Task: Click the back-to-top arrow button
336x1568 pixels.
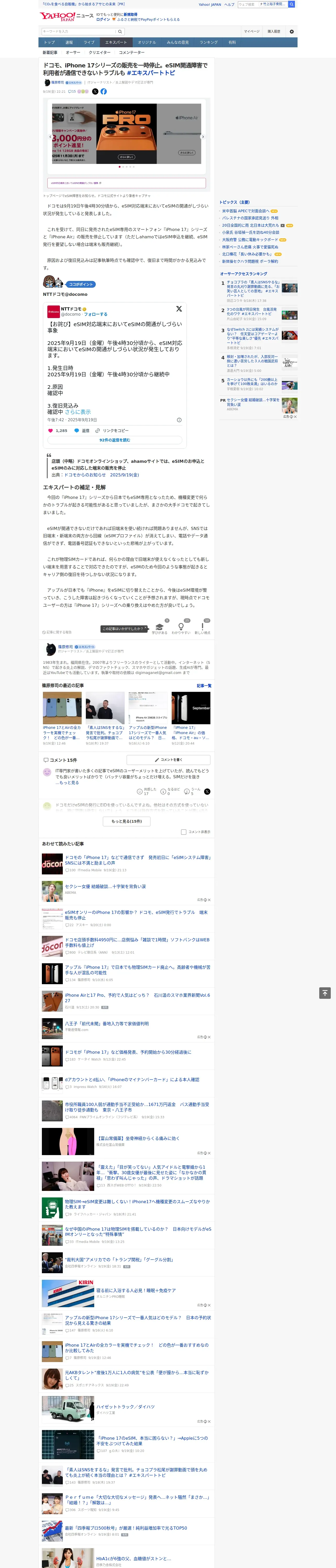Action: (x=325, y=993)
